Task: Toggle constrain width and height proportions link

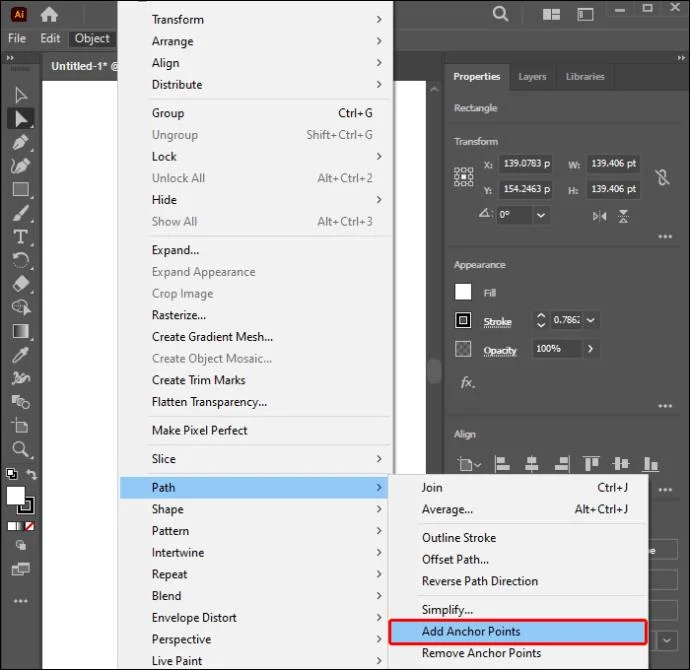Action: pos(662,177)
